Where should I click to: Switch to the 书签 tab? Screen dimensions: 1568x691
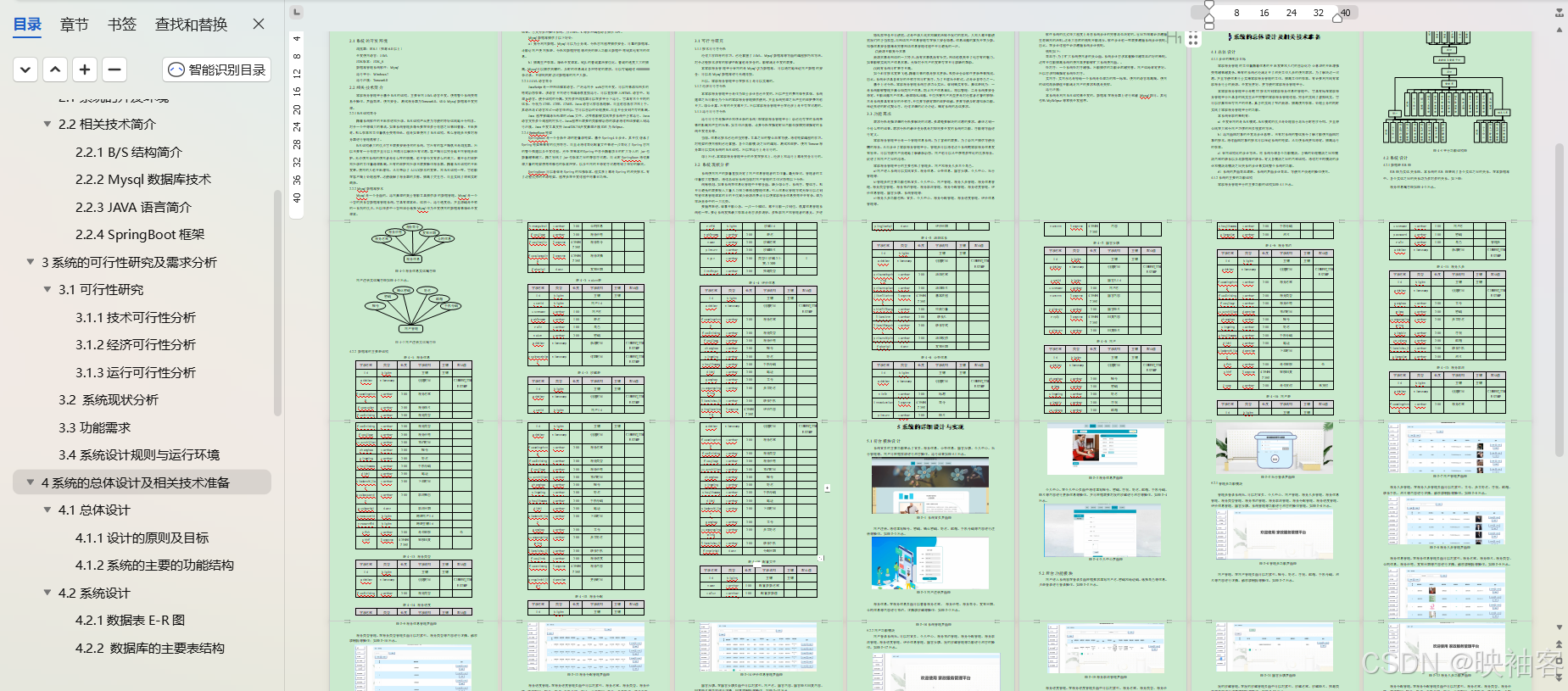pyautogui.click(x=122, y=24)
